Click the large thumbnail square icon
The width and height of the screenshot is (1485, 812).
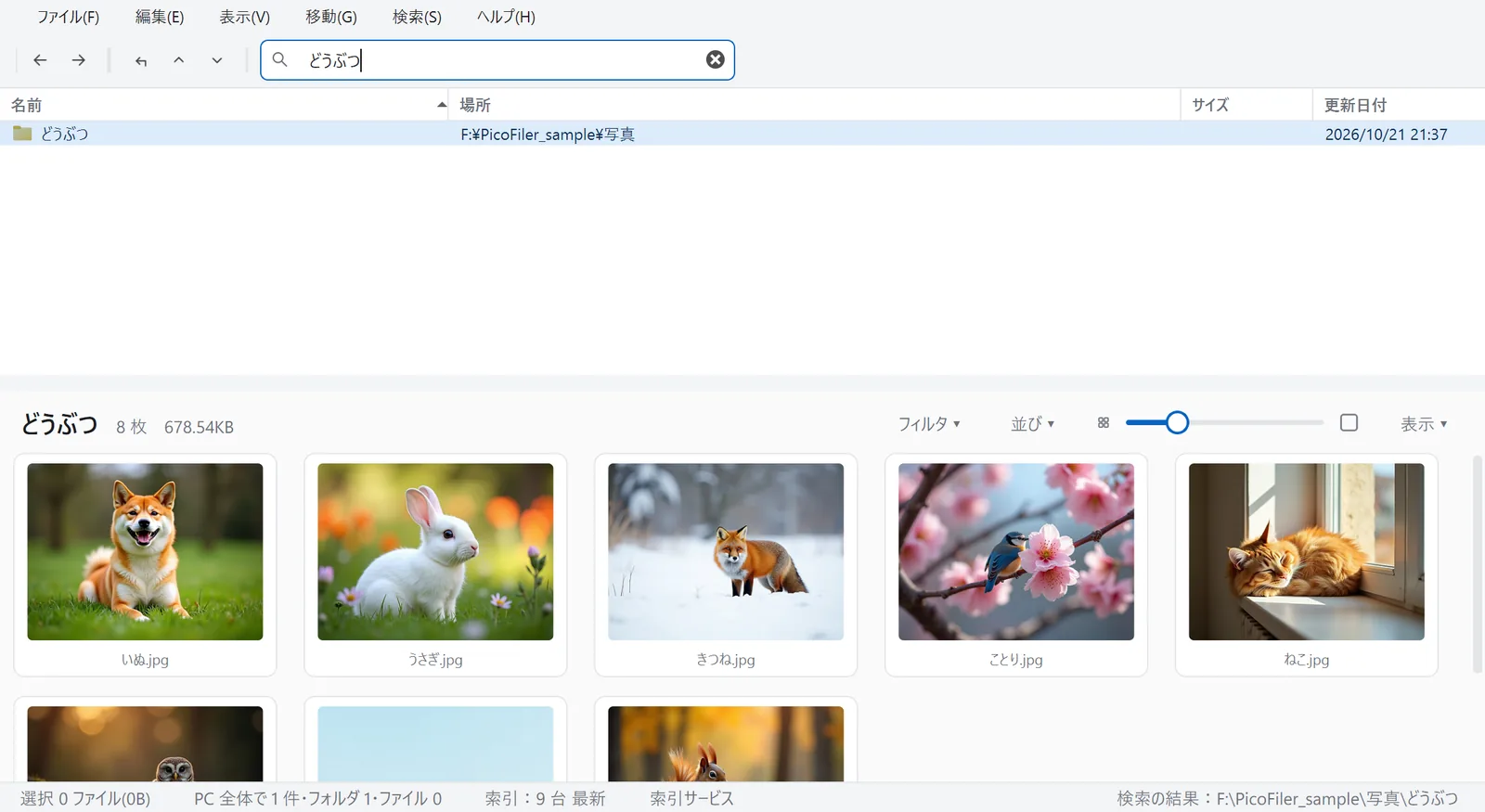pyautogui.click(x=1349, y=422)
